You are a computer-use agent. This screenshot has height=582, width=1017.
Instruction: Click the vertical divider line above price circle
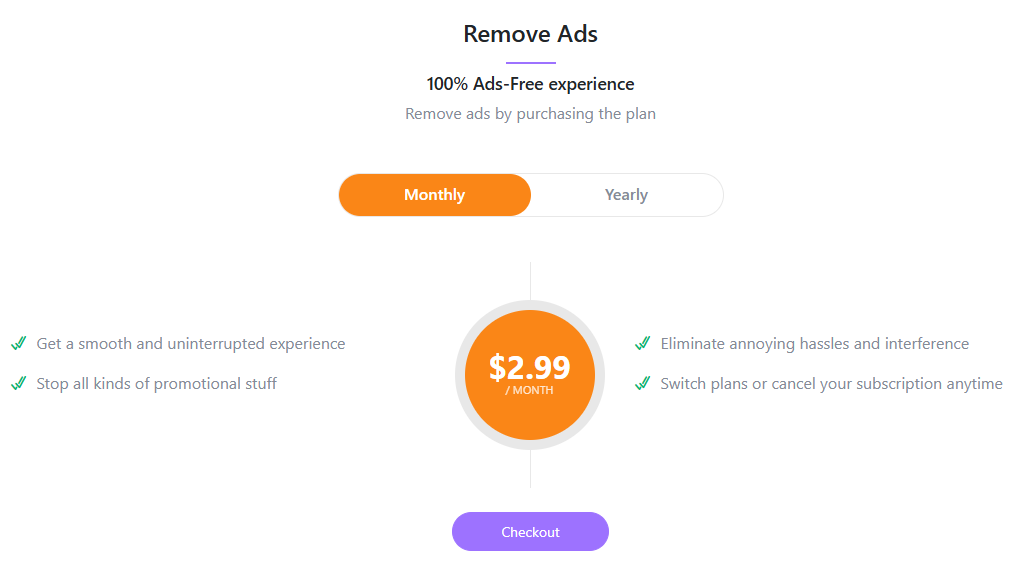[x=530, y=280]
